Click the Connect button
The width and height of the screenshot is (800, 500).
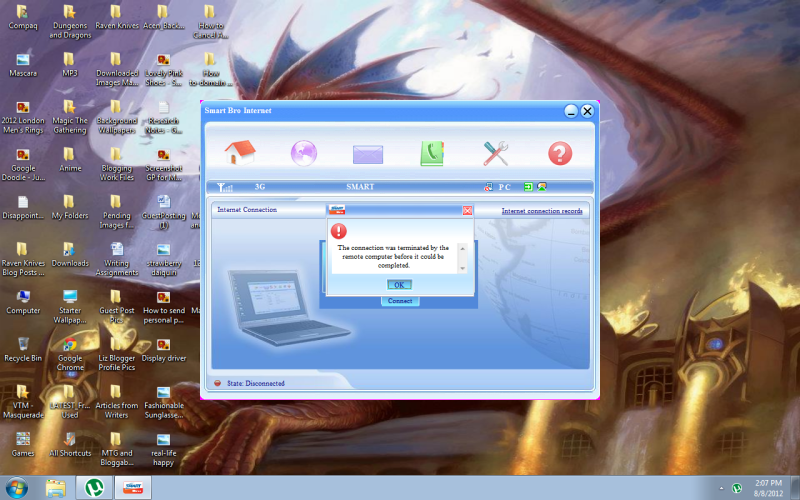[x=400, y=301]
